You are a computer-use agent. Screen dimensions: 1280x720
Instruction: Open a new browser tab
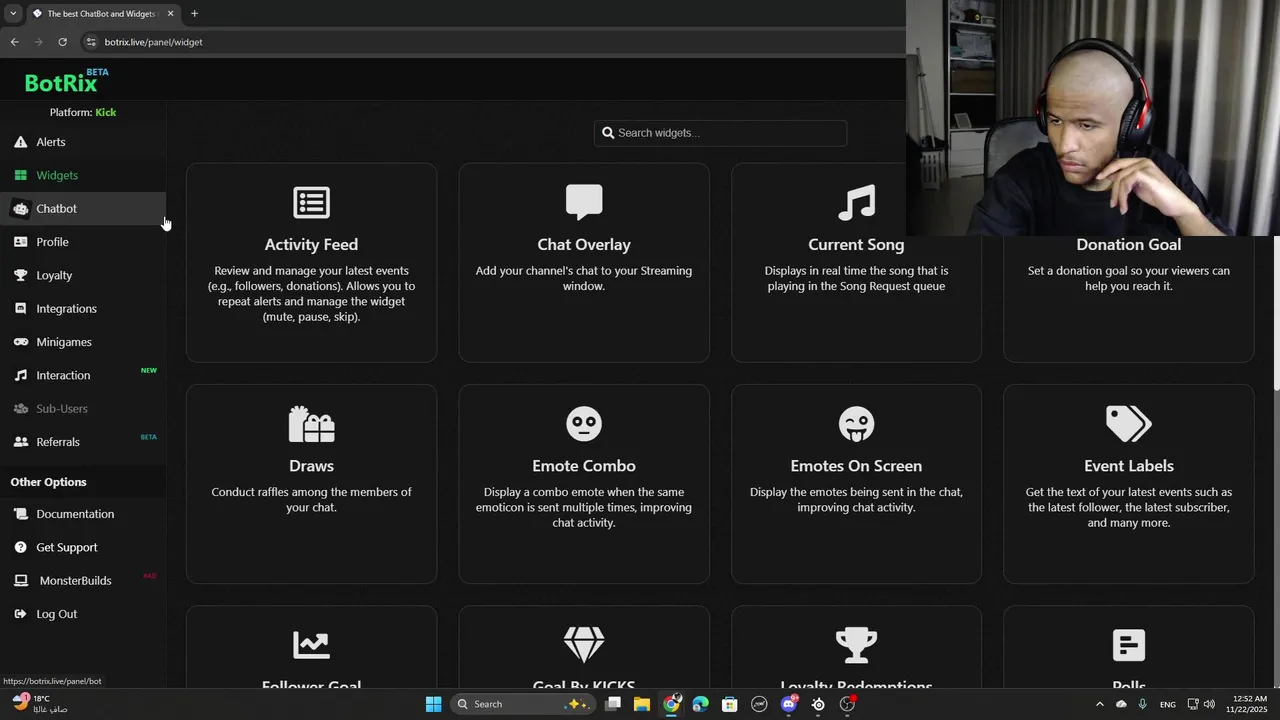[x=194, y=13]
